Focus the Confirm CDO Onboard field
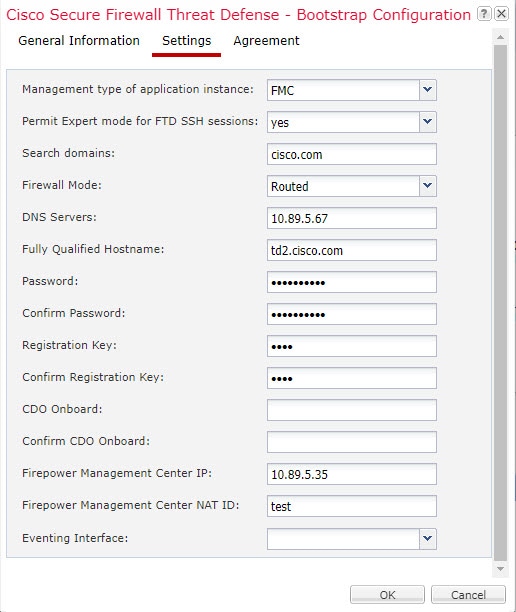This screenshot has width=516, height=612. pyautogui.click(x=352, y=442)
